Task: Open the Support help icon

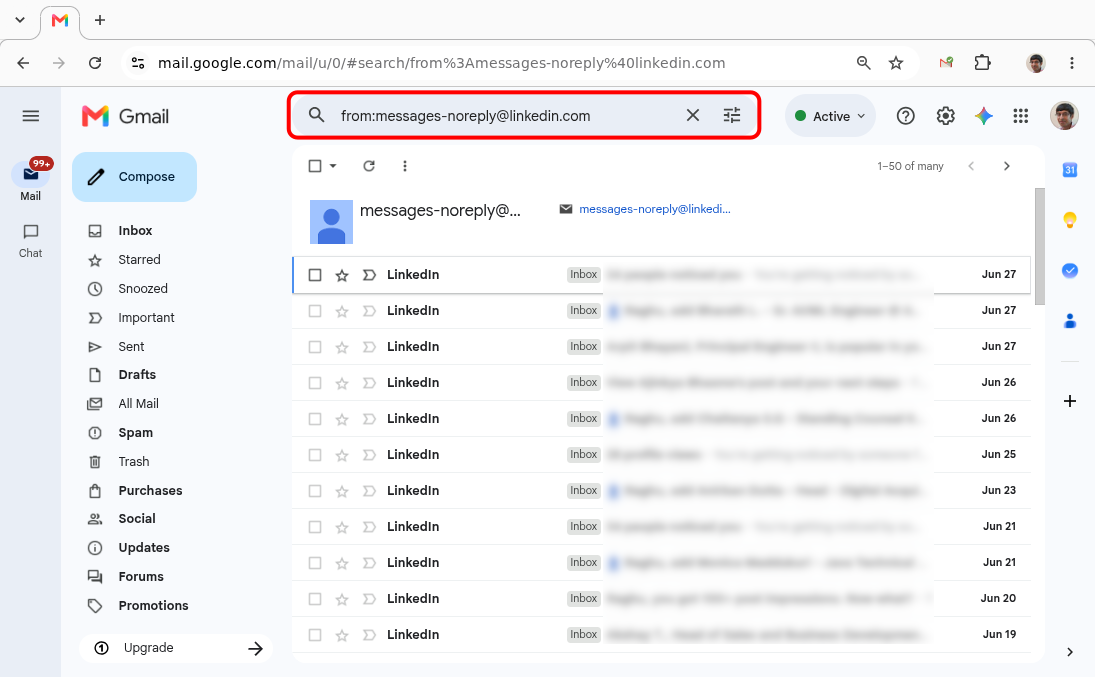Action: click(905, 116)
